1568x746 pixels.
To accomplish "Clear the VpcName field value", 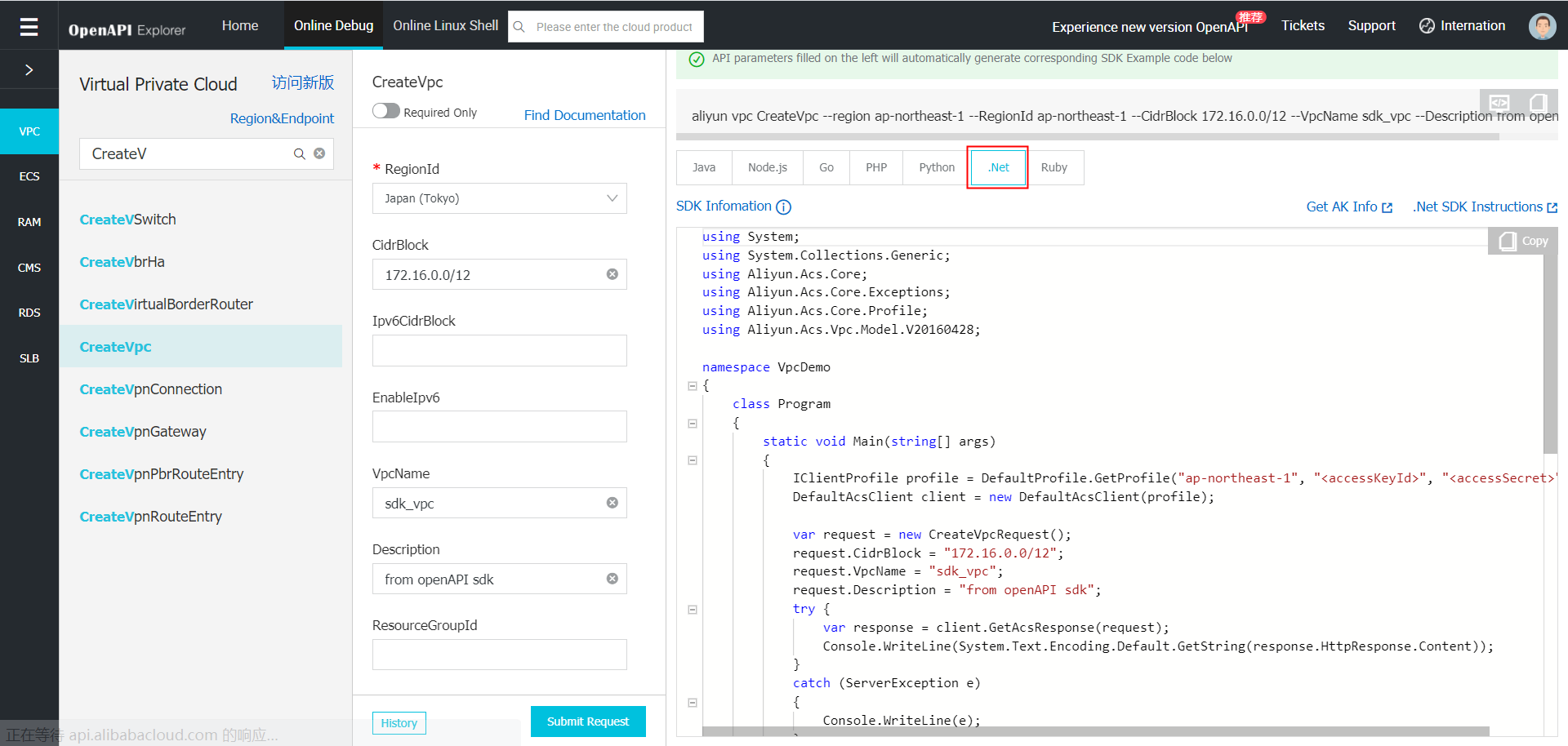I will coord(612,503).
